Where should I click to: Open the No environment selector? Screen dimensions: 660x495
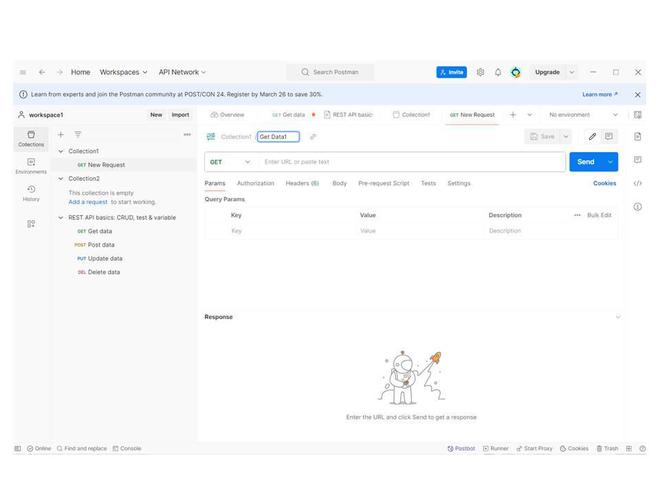coord(583,115)
